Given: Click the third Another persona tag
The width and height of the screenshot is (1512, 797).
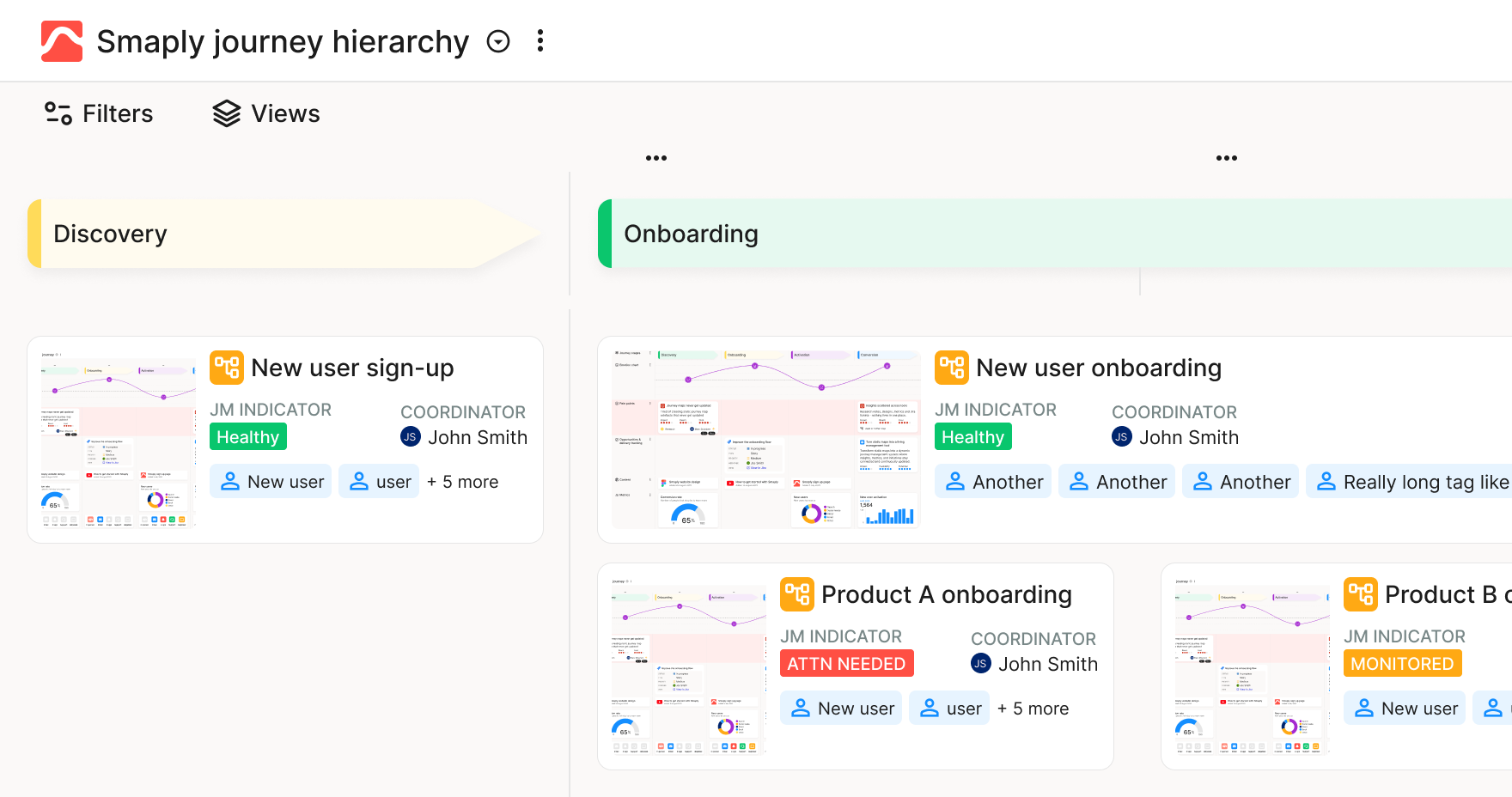Looking at the screenshot, I should tap(1241, 482).
